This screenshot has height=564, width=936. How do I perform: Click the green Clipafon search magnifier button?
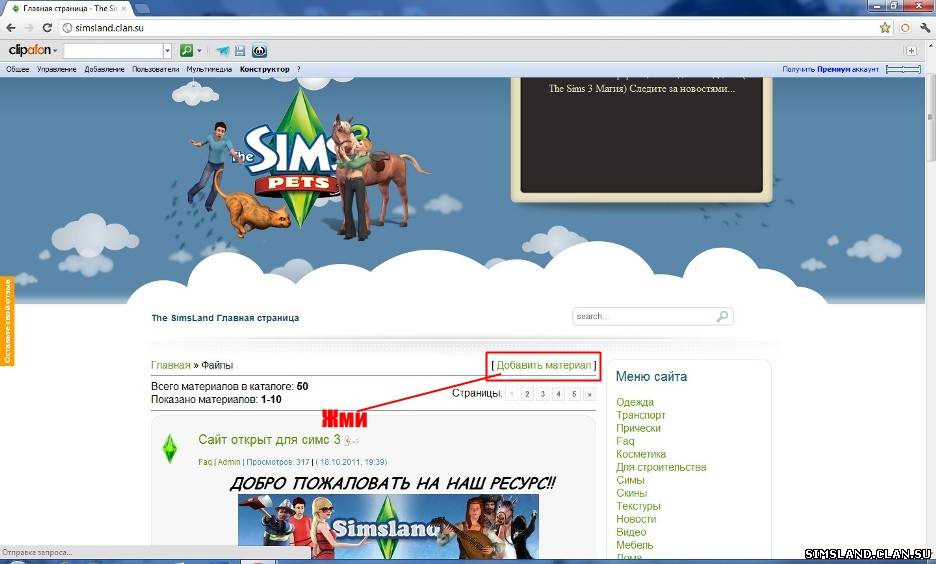(x=186, y=51)
